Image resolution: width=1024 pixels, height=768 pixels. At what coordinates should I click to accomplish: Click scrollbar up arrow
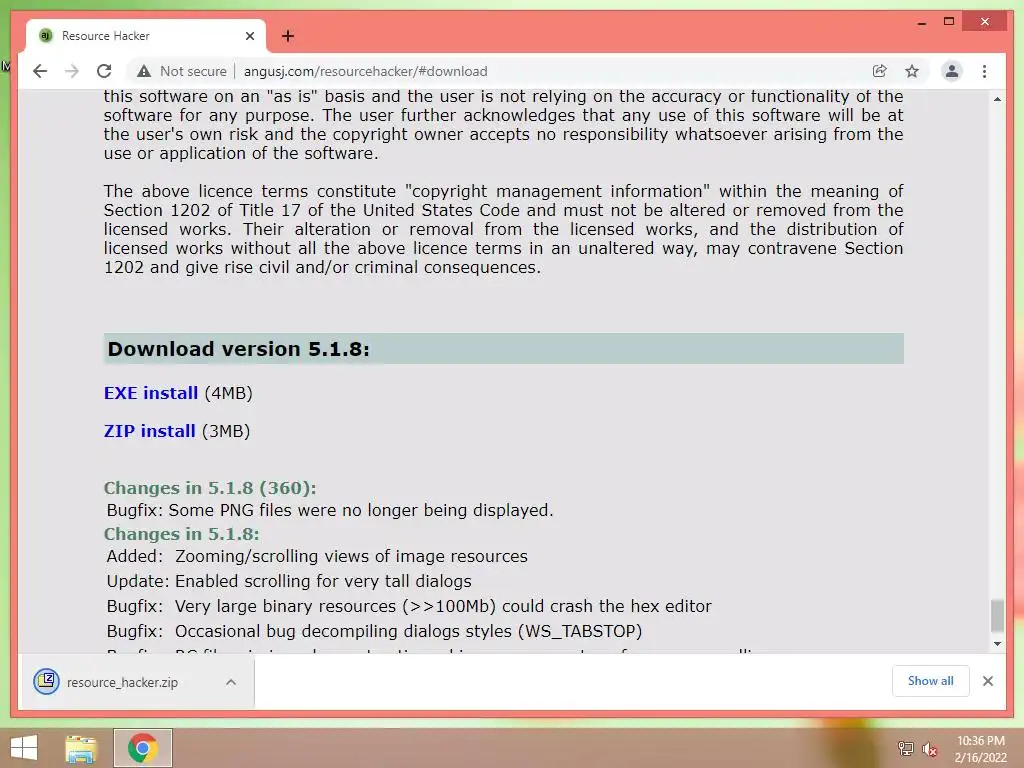[997, 99]
